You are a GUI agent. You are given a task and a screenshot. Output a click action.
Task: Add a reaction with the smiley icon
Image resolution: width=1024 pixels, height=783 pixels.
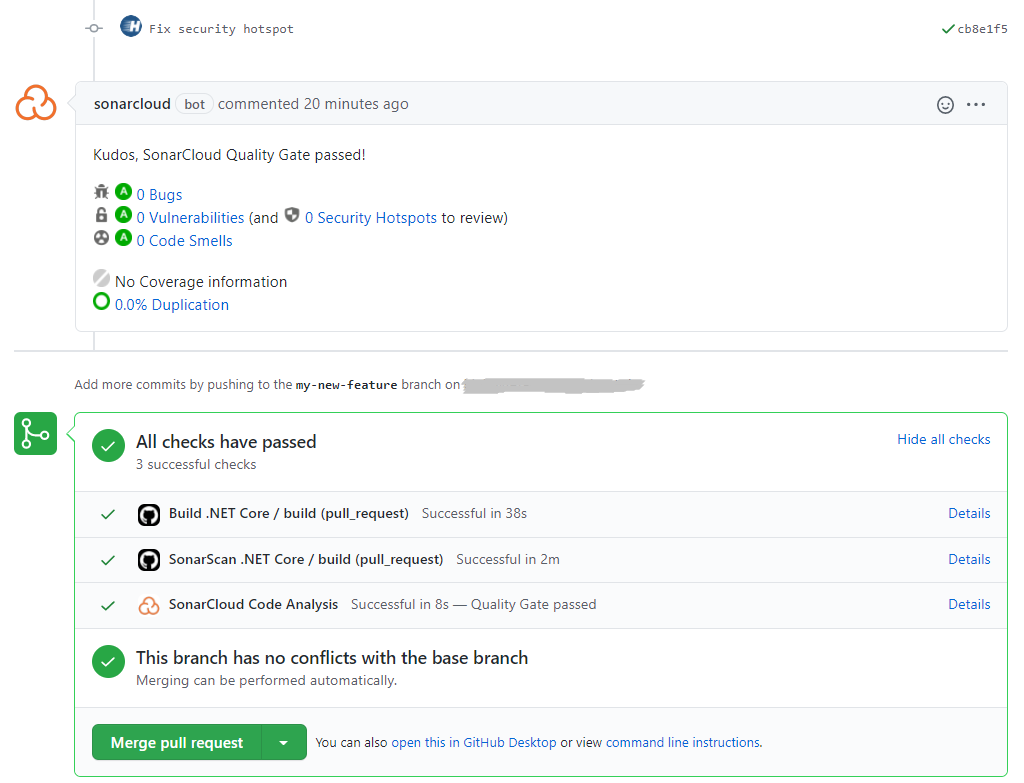[945, 104]
